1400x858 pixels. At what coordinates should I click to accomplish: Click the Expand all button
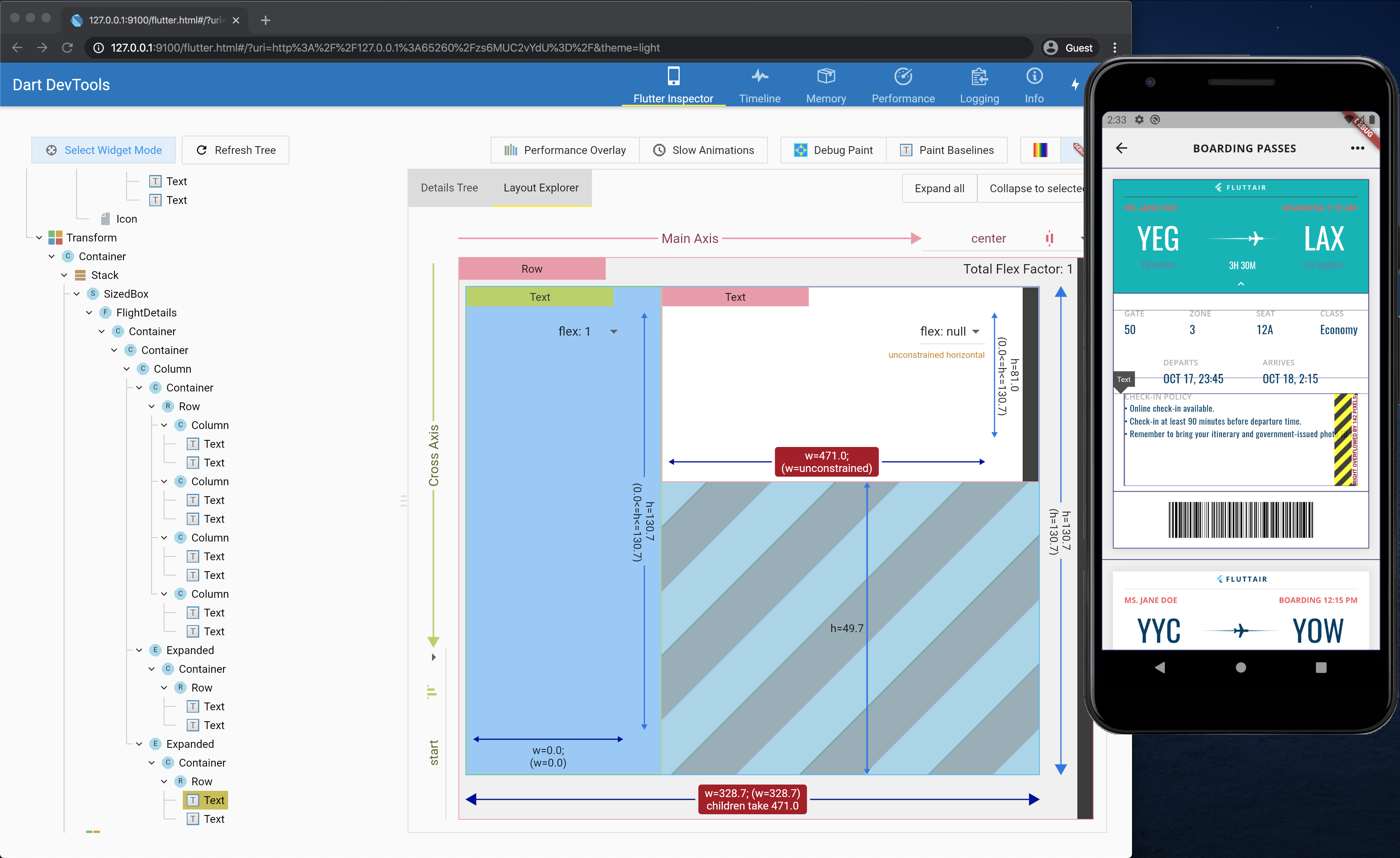tap(939, 188)
